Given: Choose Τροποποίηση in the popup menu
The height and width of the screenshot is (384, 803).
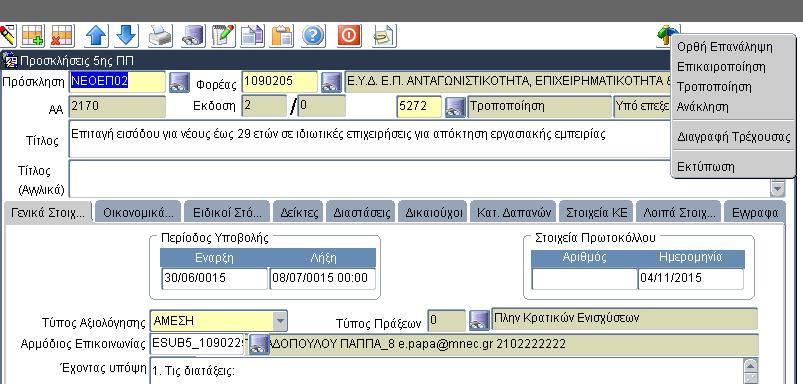Looking at the screenshot, I should point(714,87).
